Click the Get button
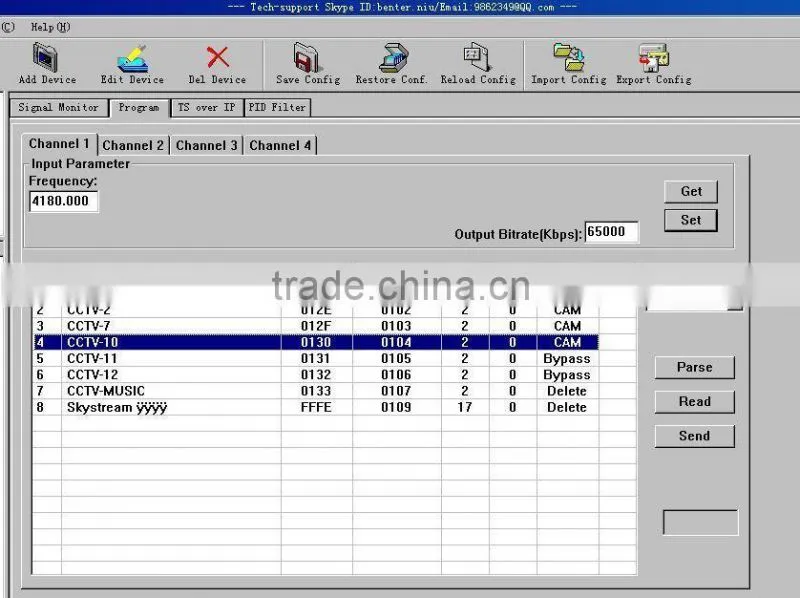Viewport: 800px width, 598px height. 691,191
